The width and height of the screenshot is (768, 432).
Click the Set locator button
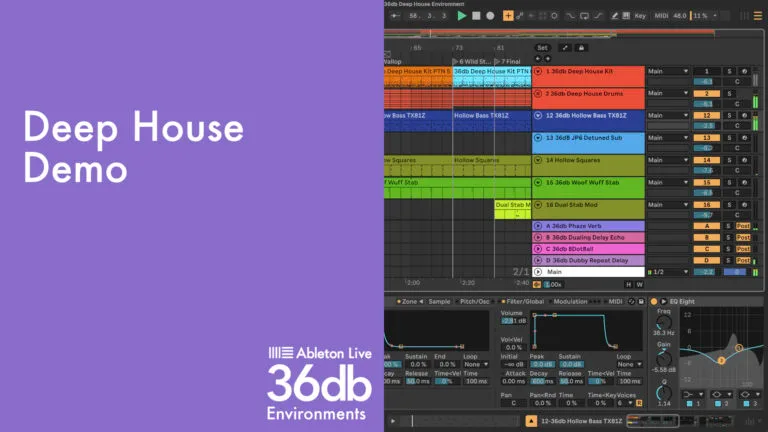(x=542, y=48)
